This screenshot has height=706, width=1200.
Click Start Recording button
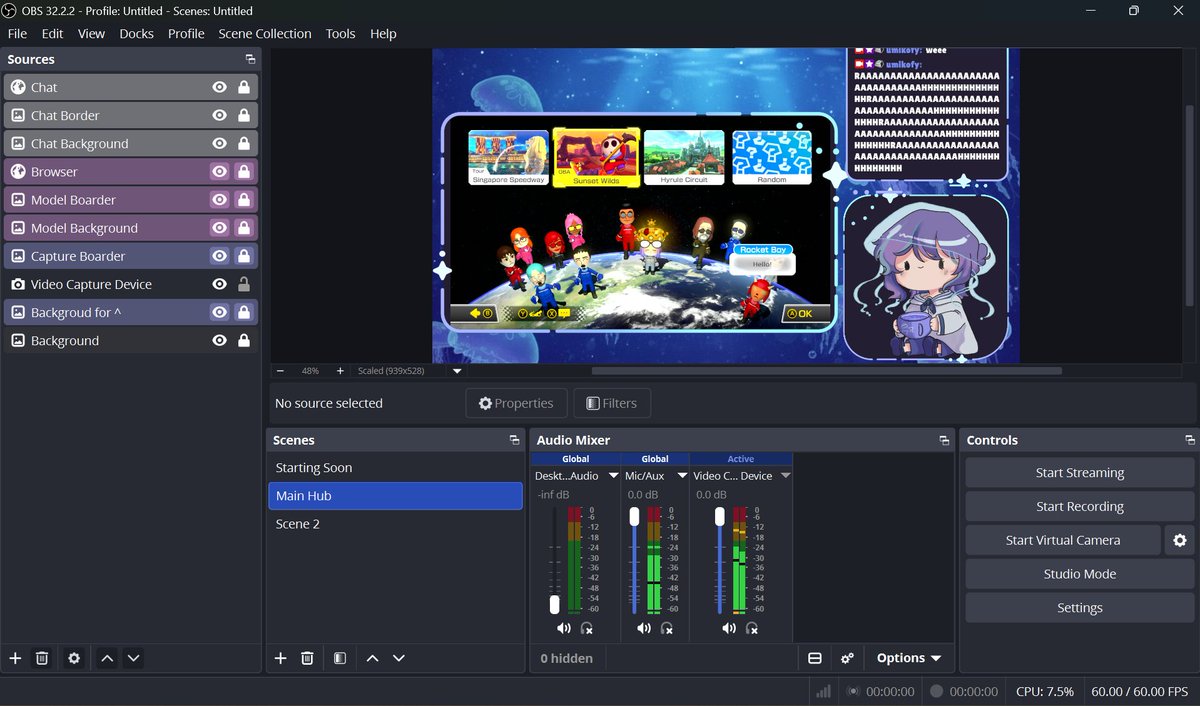(1080, 506)
